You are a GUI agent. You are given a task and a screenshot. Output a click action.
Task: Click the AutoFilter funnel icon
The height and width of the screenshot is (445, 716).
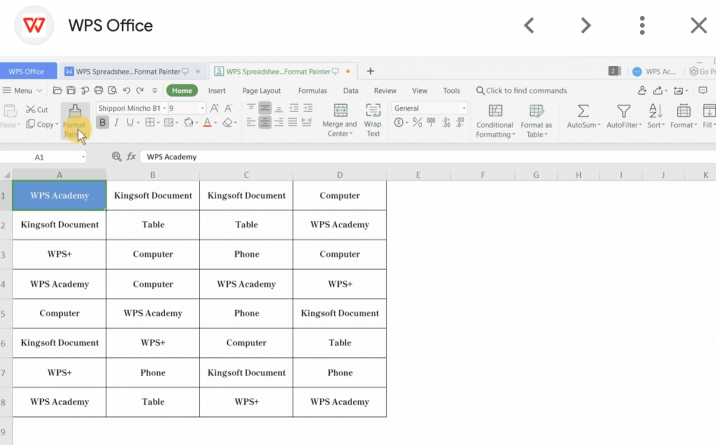(624, 111)
